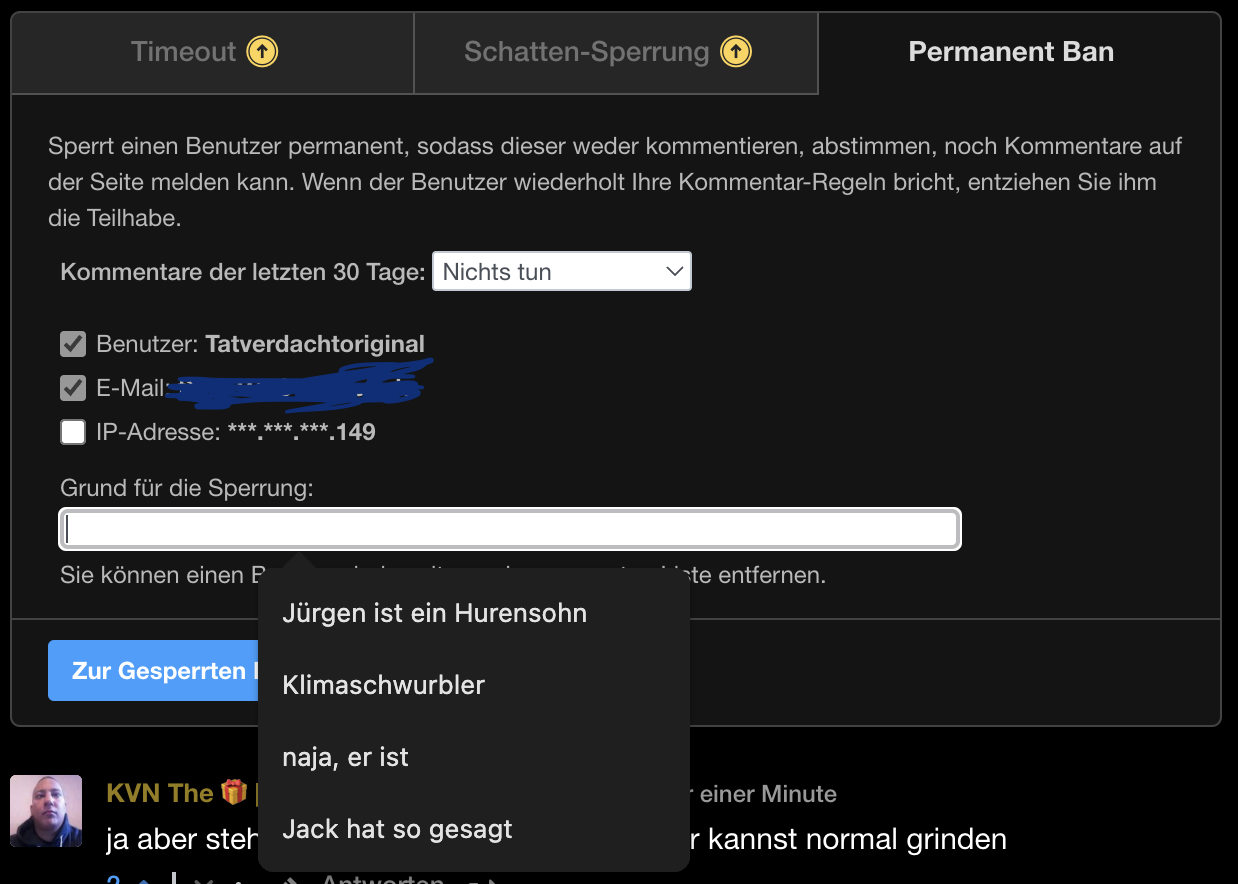This screenshot has width=1238, height=884.
Task: Click the premium arrow icon beside Timeout
Action: tap(262, 51)
